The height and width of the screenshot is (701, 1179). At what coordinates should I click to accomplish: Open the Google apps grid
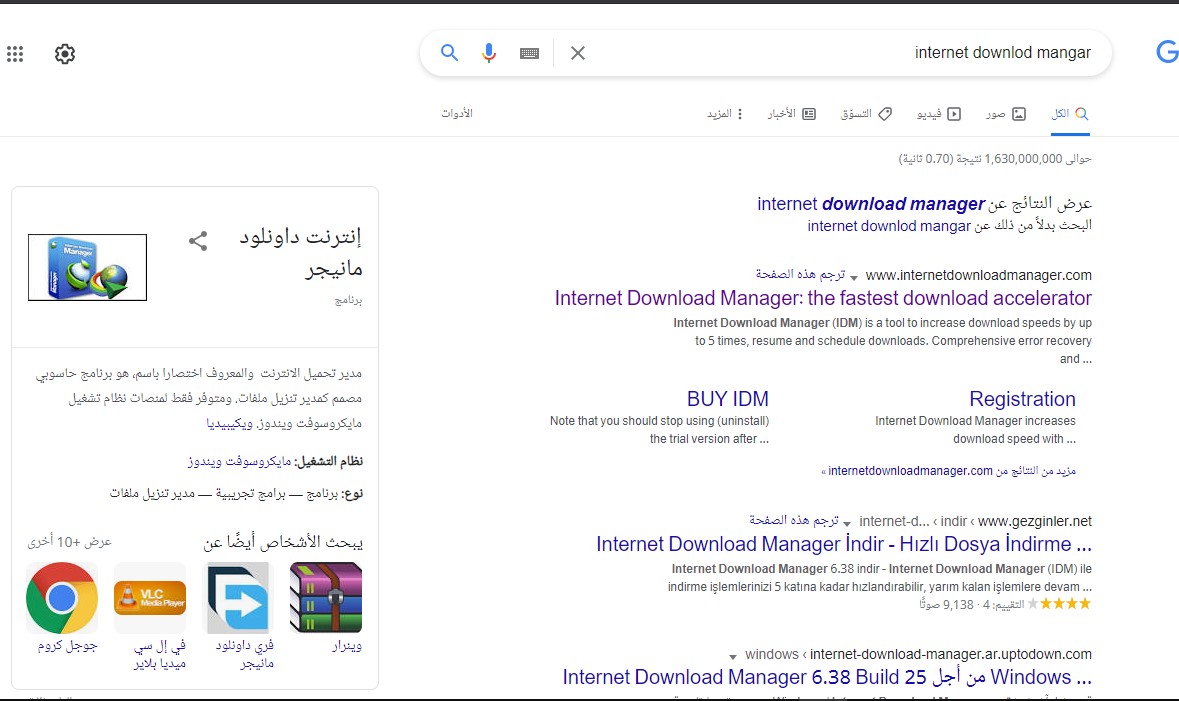pos(15,53)
